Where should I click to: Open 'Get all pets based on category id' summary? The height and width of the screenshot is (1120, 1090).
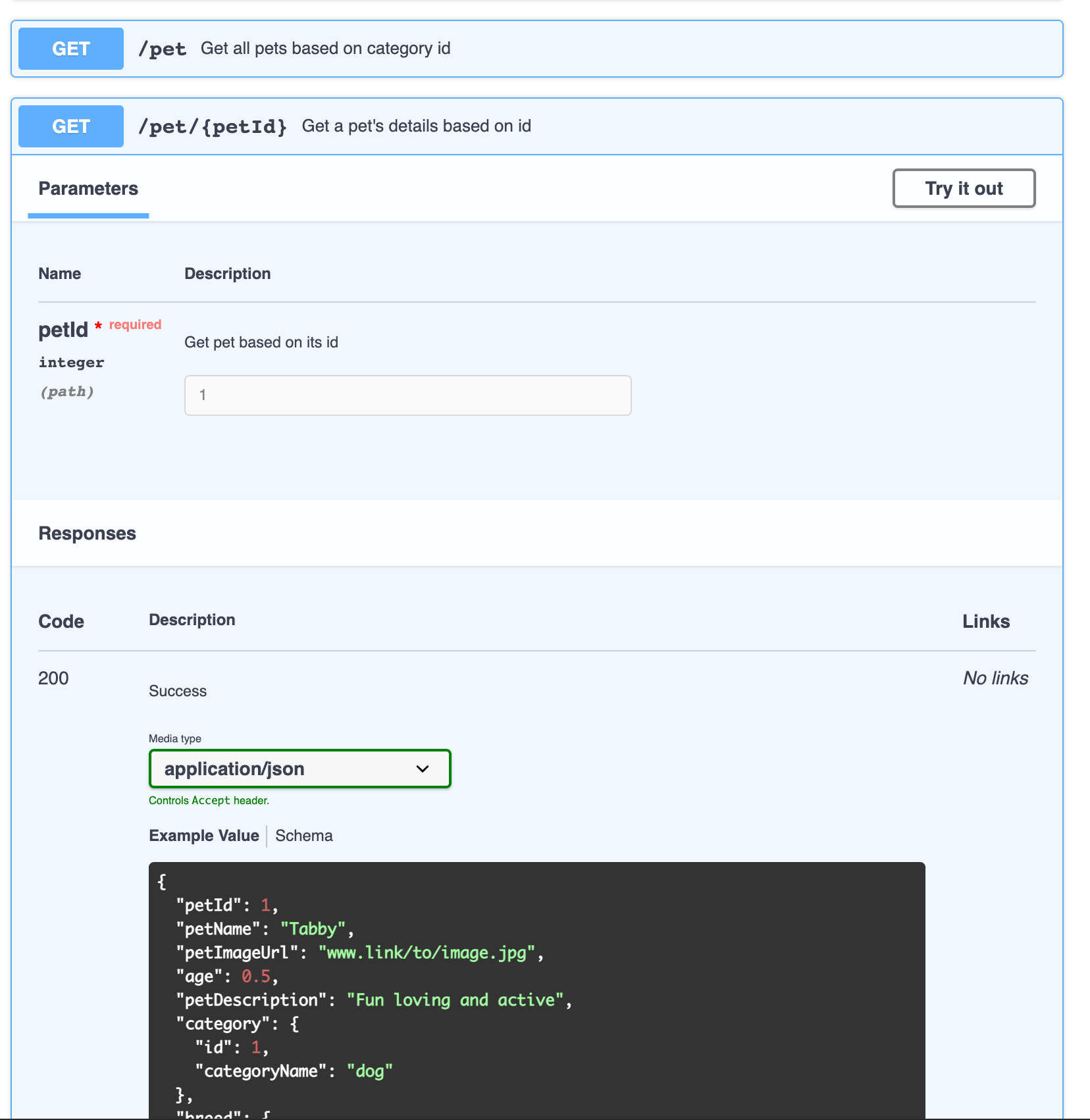click(x=325, y=49)
